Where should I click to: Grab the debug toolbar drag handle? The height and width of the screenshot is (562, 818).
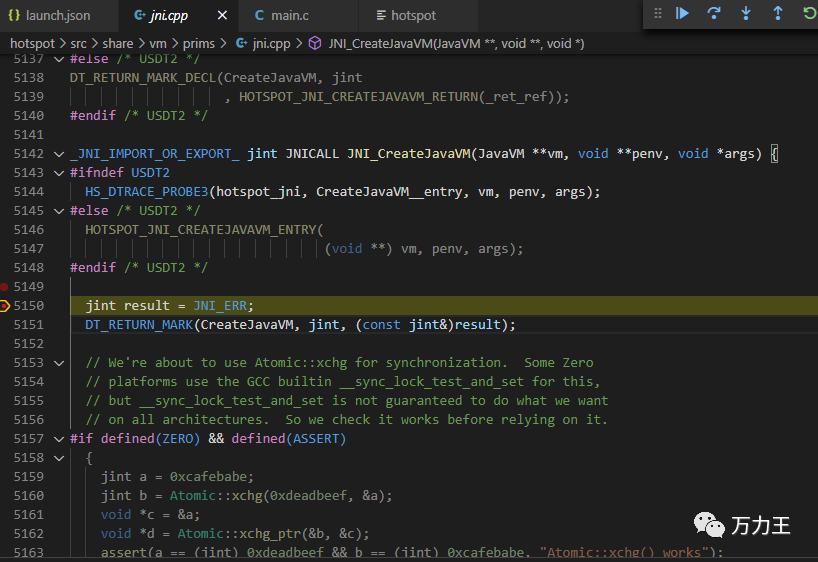pyautogui.click(x=657, y=14)
